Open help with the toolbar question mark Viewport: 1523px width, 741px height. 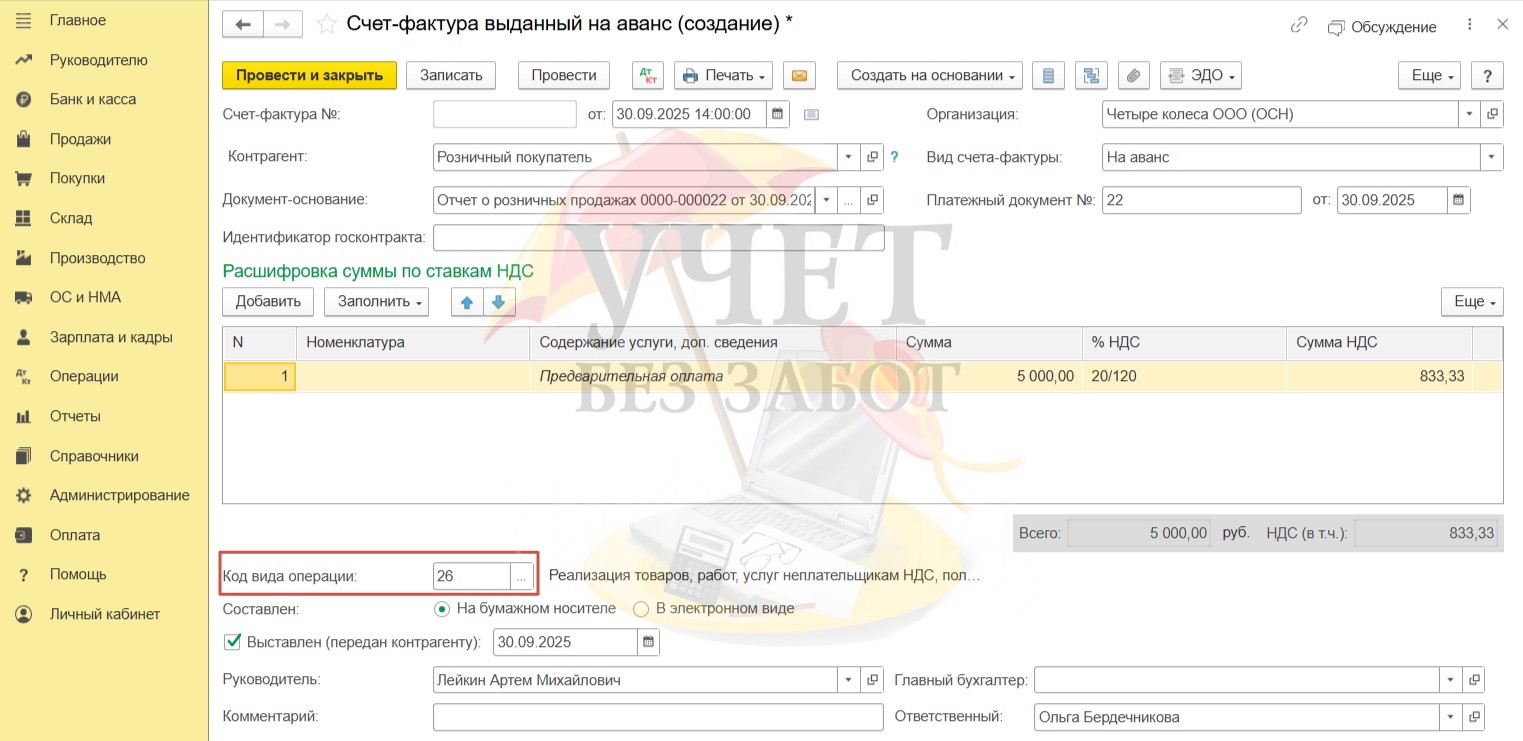click(1488, 75)
